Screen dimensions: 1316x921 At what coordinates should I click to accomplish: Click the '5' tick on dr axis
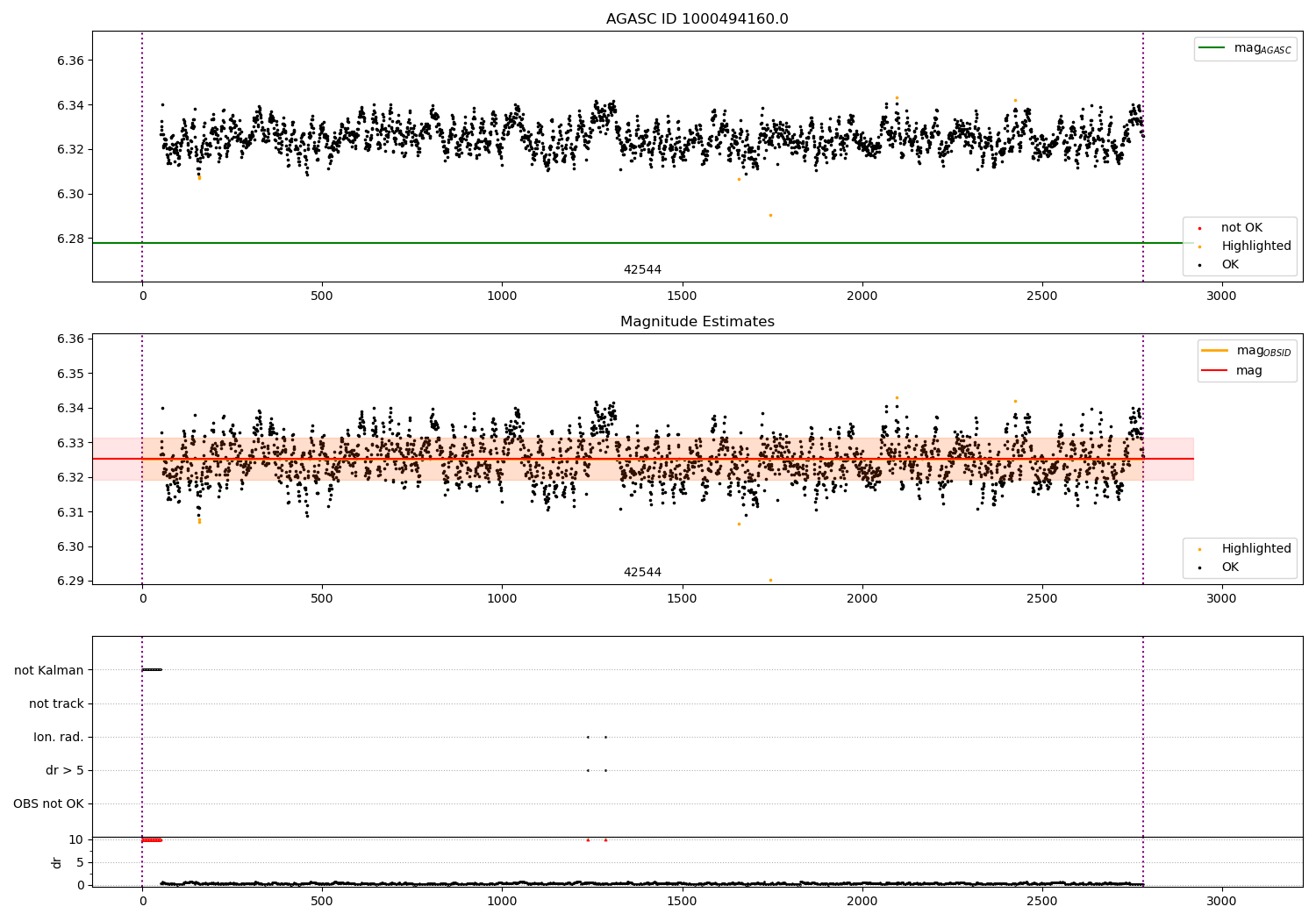coord(80,863)
